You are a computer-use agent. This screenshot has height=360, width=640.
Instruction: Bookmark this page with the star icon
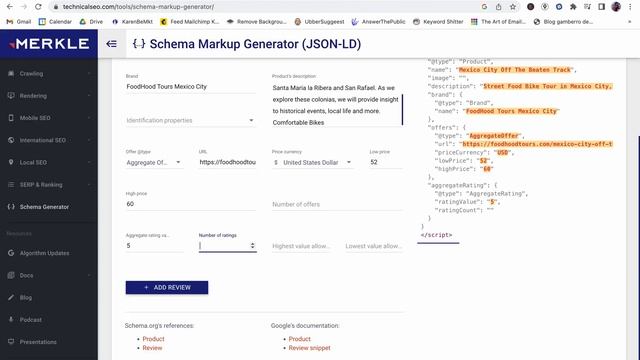(x=513, y=7)
